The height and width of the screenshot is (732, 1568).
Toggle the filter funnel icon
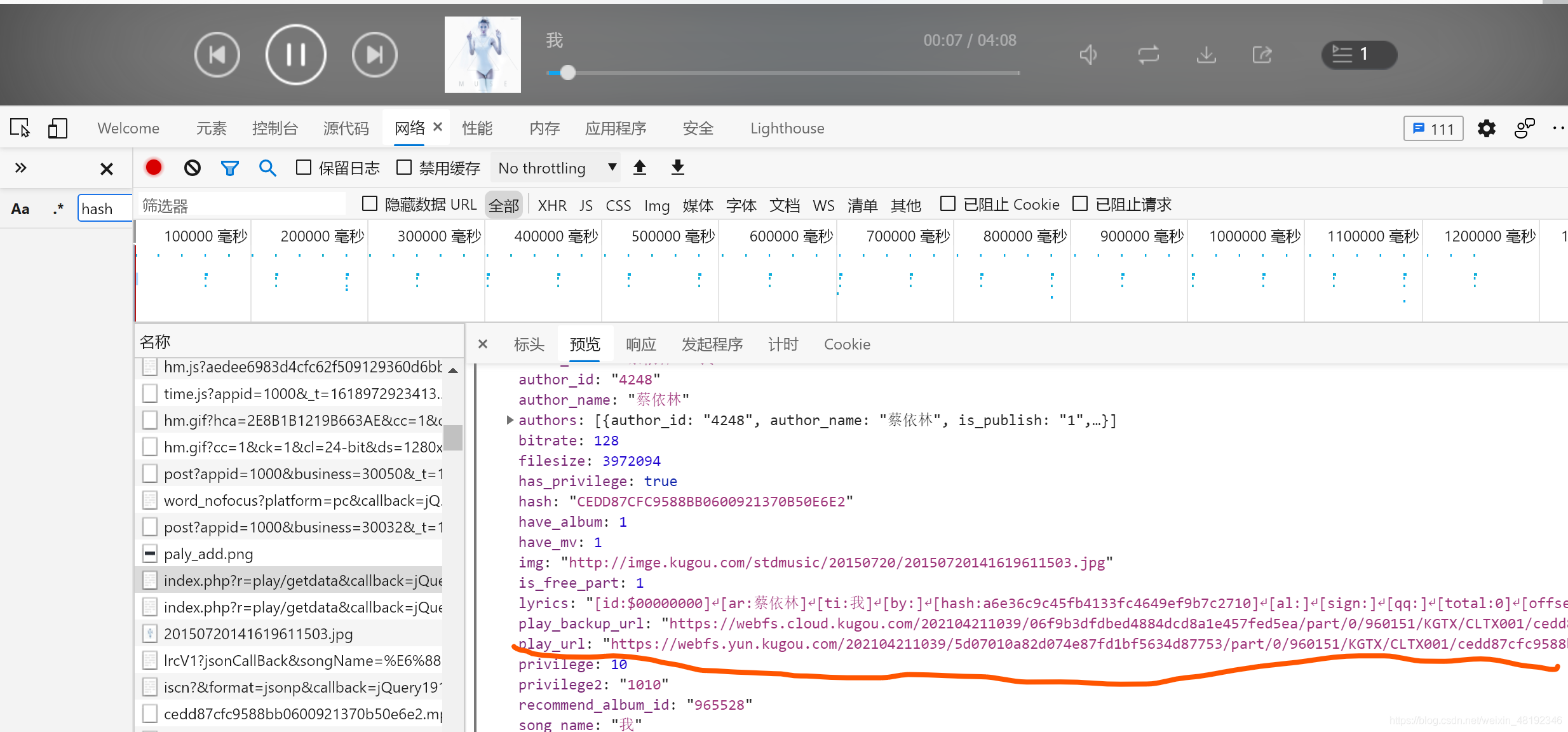(x=230, y=168)
